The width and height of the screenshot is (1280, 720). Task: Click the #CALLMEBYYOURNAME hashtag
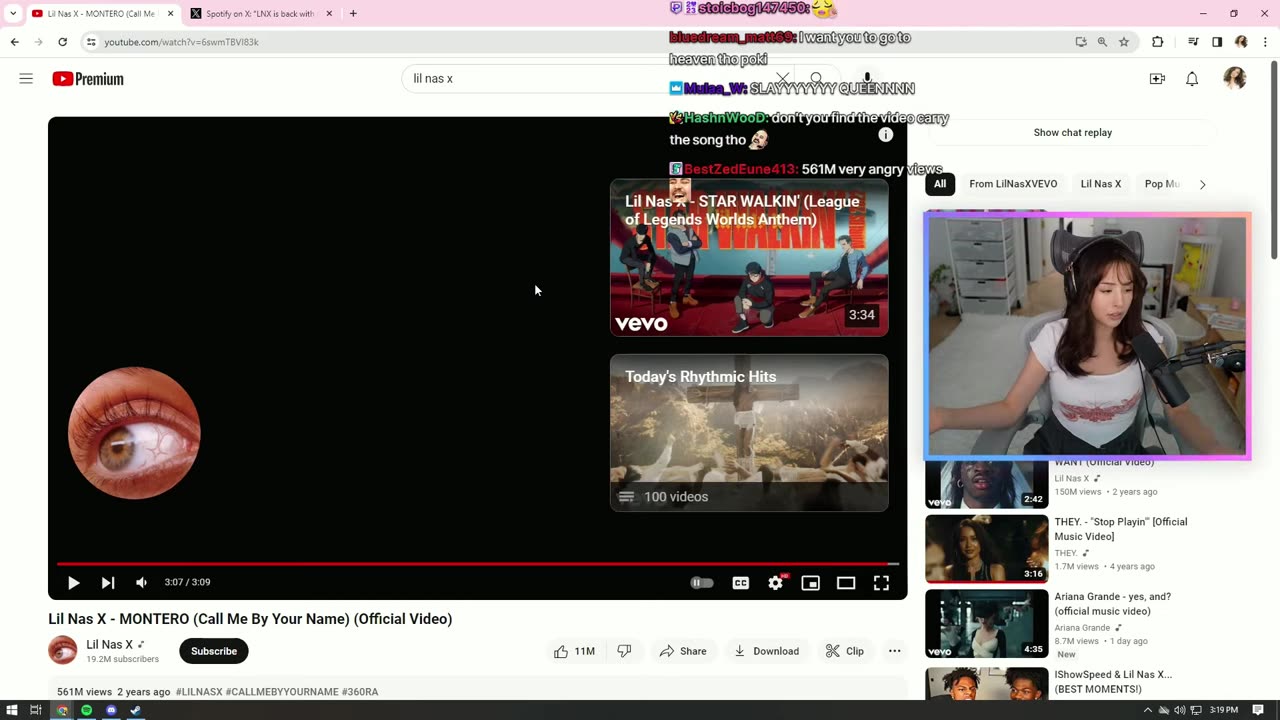point(282,692)
